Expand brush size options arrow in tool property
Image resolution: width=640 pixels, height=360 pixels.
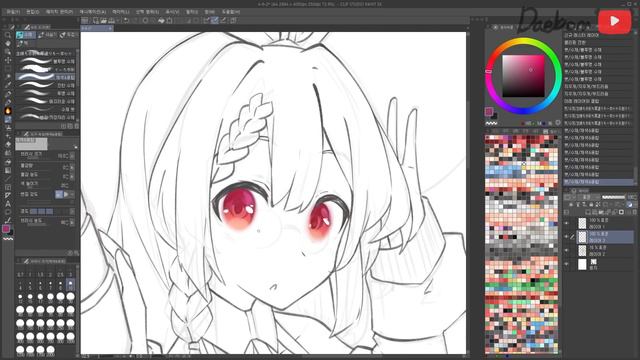[x=72, y=156]
